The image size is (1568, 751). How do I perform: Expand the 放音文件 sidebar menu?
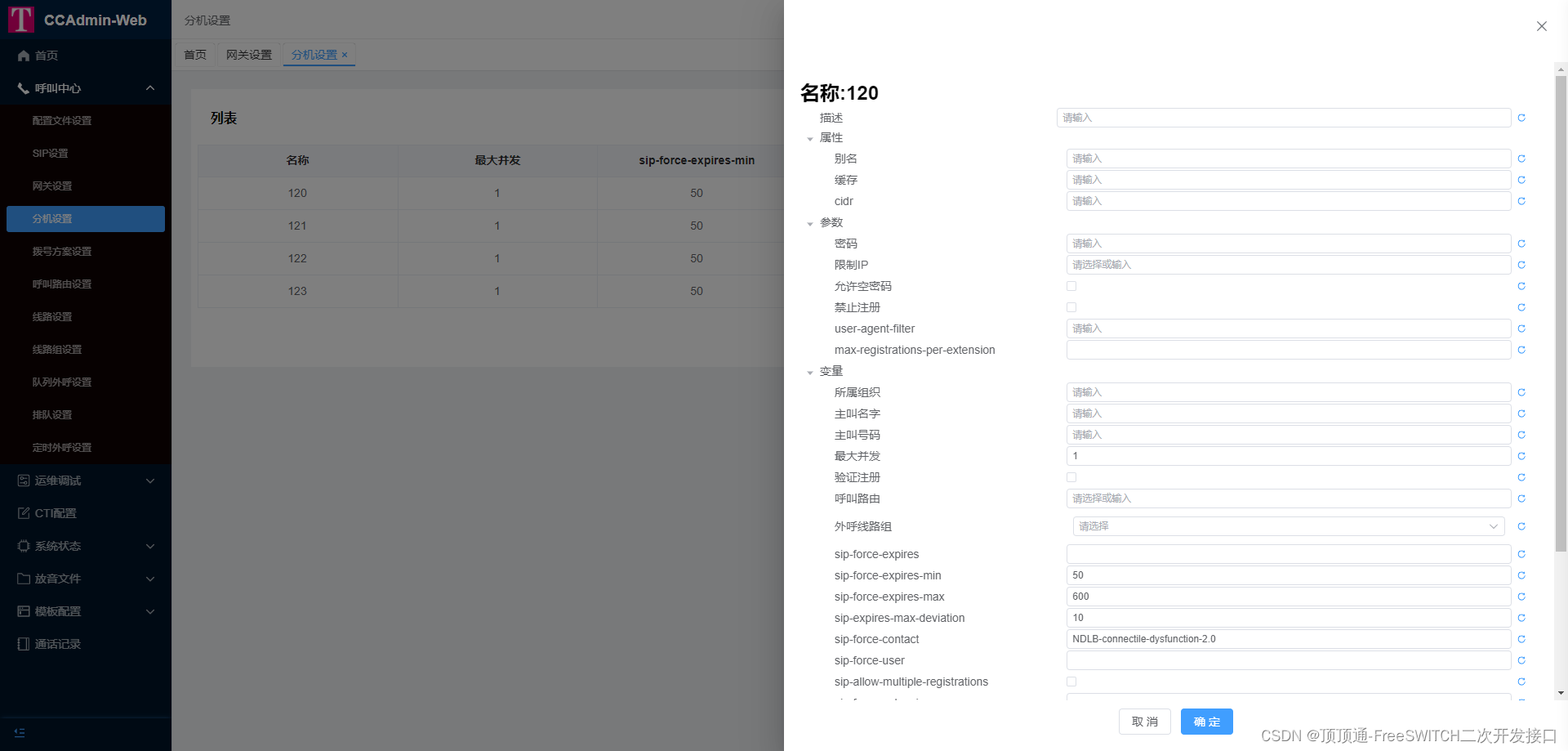click(86, 579)
